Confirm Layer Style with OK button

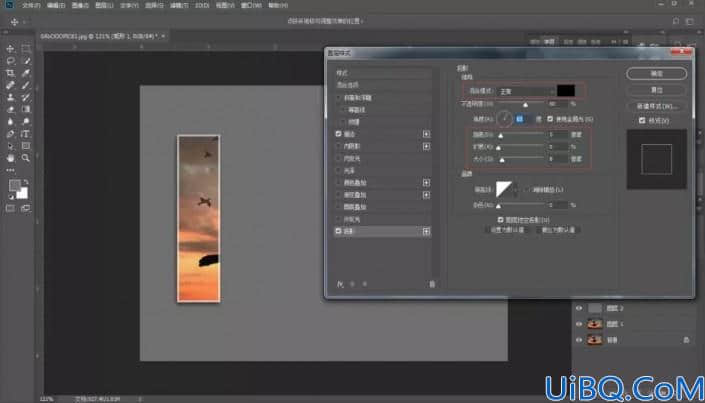tap(656, 74)
